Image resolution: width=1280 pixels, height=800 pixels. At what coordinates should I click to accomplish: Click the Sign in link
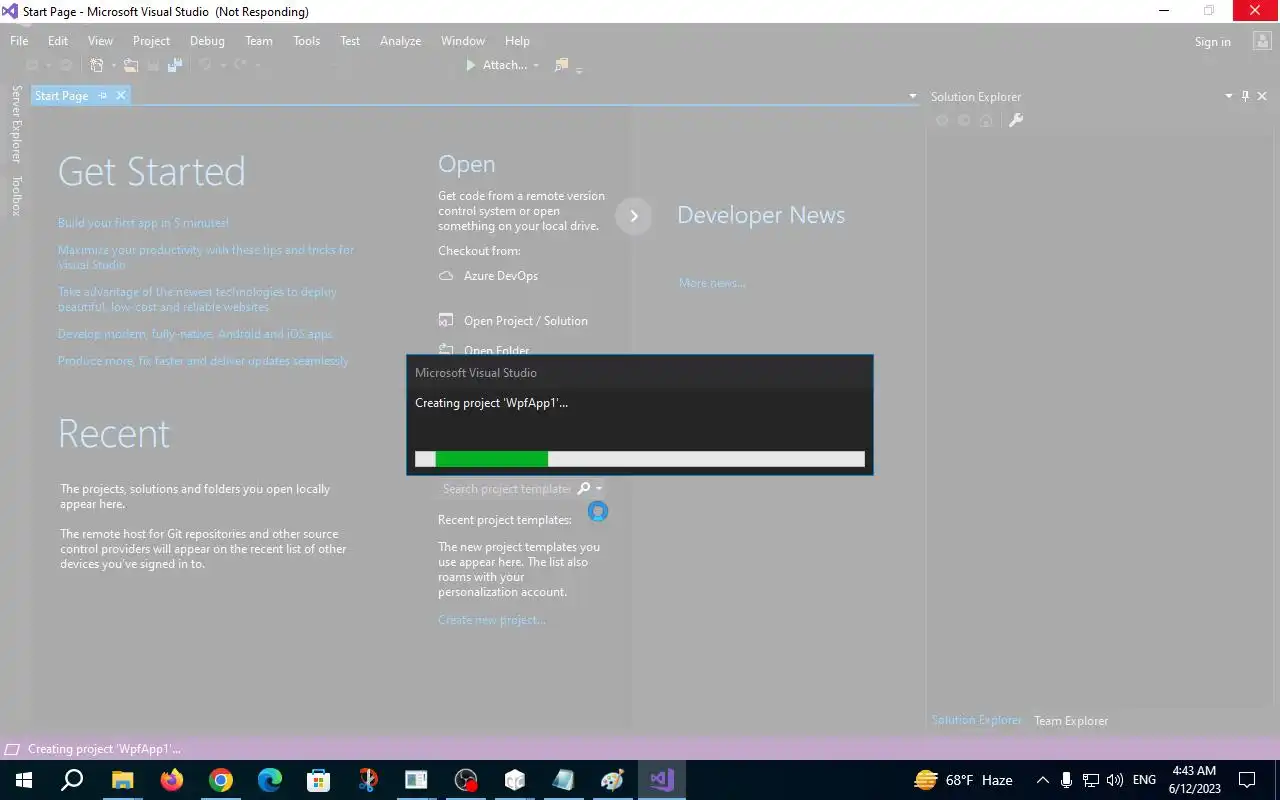[1212, 42]
